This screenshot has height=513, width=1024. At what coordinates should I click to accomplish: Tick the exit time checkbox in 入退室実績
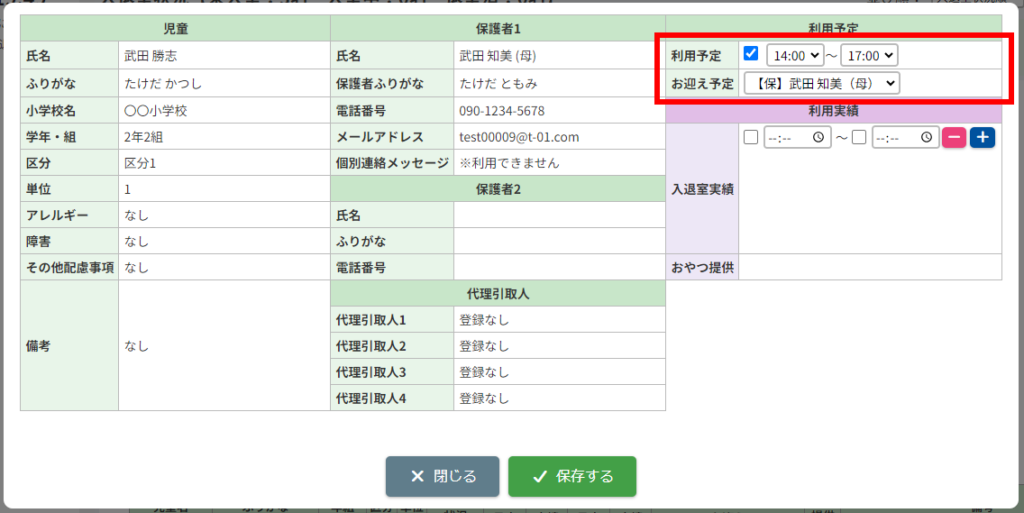click(x=859, y=138)
